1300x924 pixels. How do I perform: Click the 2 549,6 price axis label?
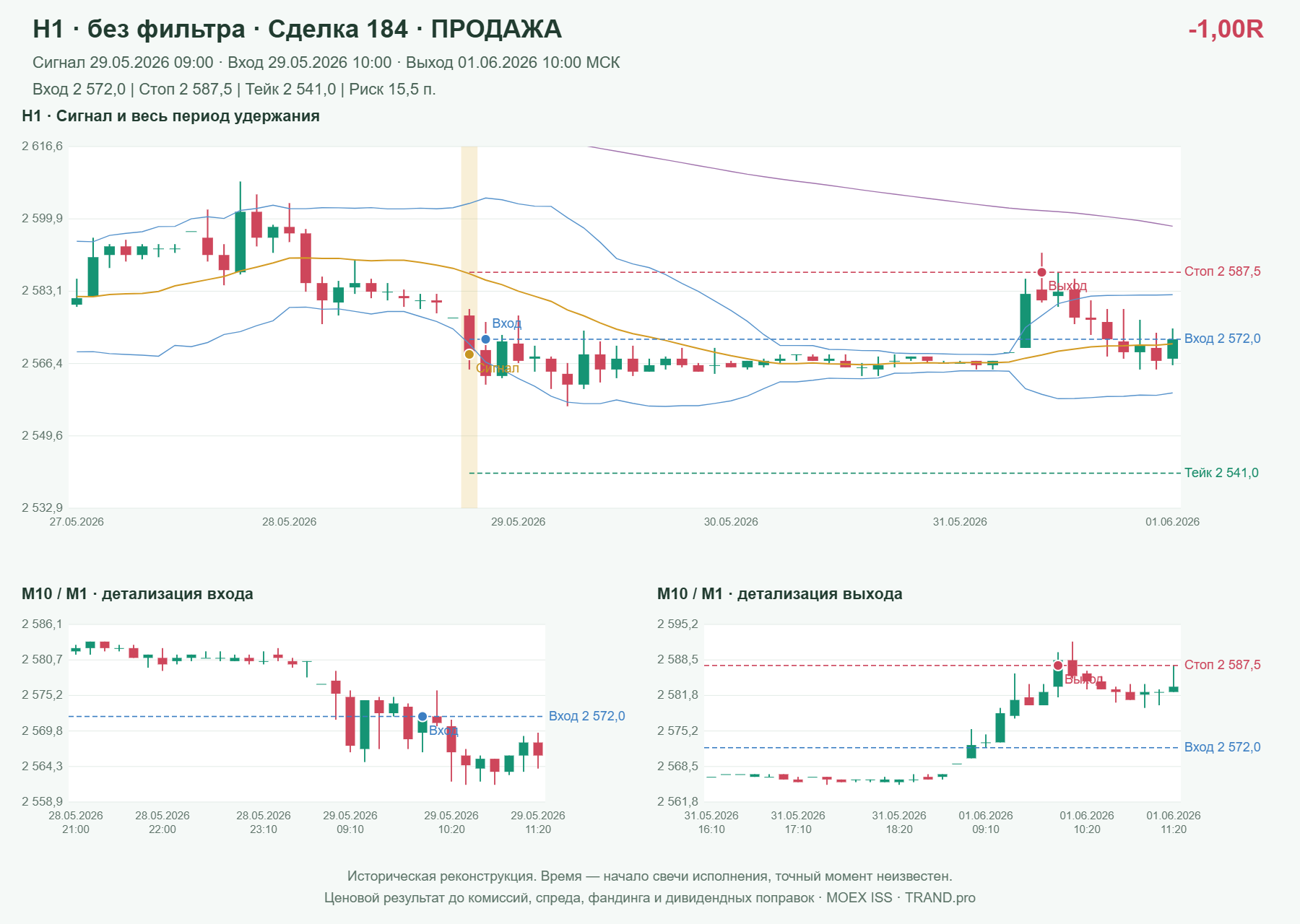point(42,435)
